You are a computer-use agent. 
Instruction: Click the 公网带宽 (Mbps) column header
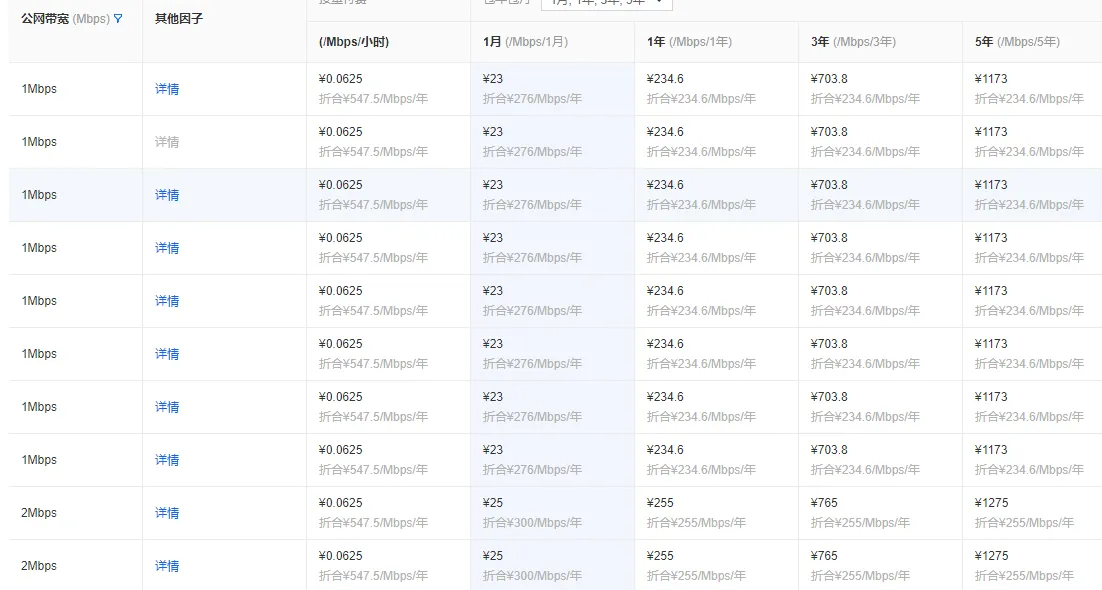(65, 19)
